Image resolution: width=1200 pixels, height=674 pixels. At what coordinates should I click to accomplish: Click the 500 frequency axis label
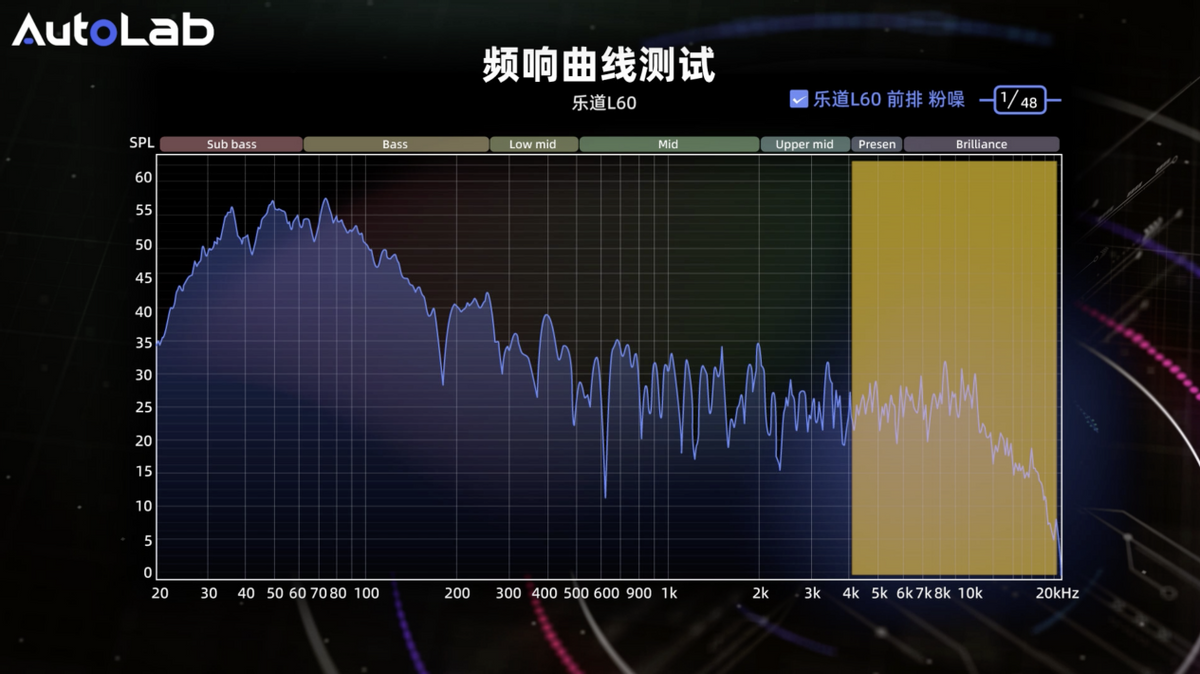576,593
